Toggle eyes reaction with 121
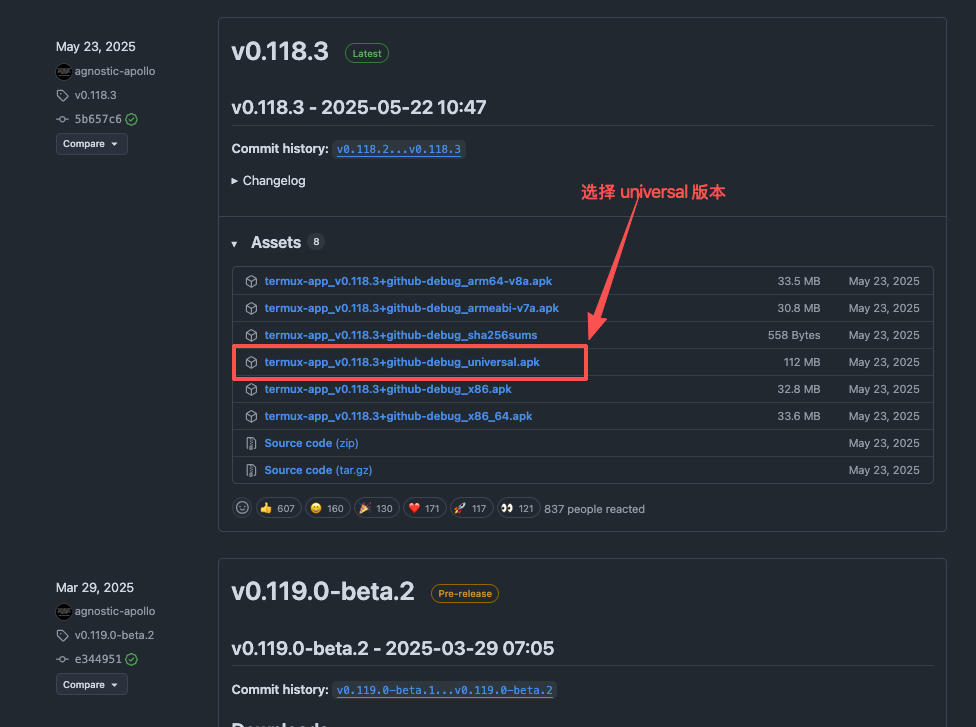This screenshot has width=976, height=727. tap(518, 508)
